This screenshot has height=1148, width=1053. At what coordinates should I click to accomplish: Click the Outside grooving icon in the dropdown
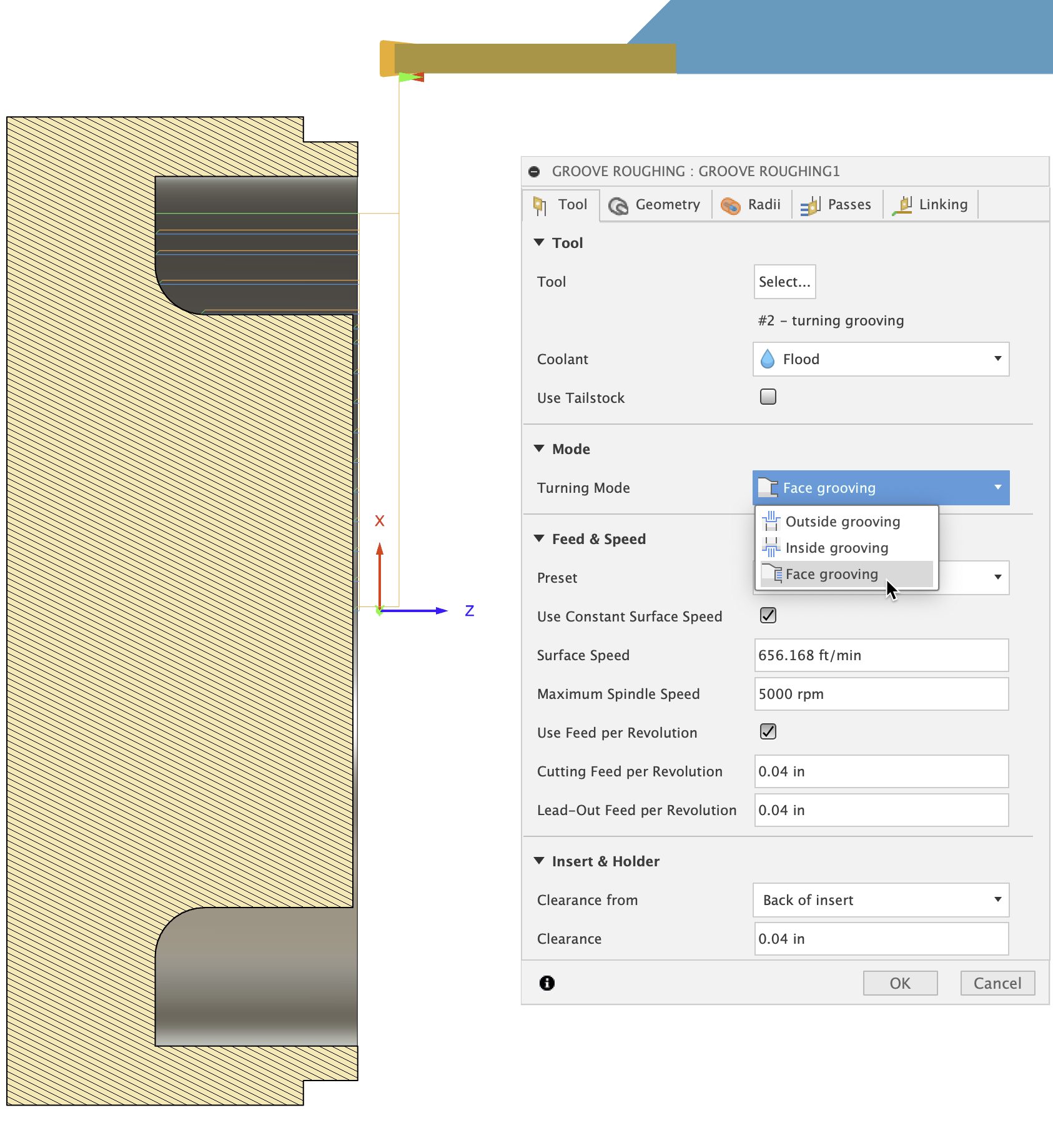point(771,522)
